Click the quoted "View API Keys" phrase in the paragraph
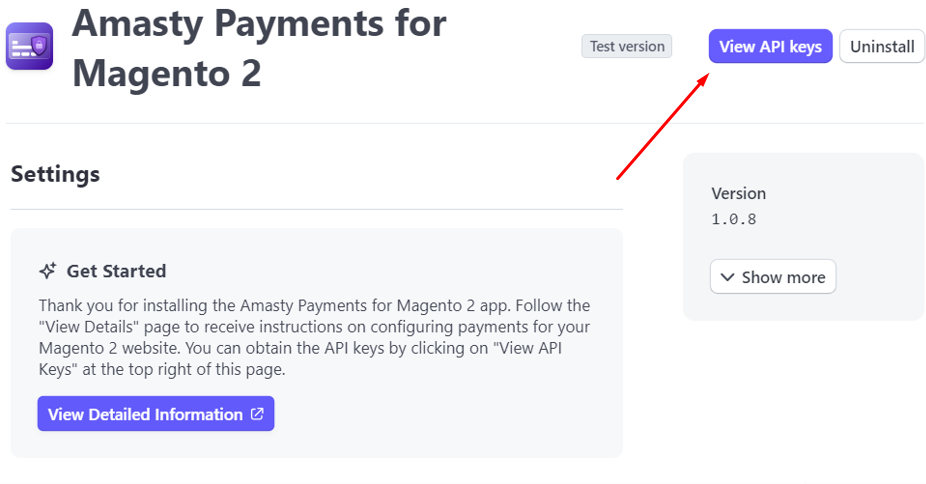The image size is (926, 484). pos(300,359)
